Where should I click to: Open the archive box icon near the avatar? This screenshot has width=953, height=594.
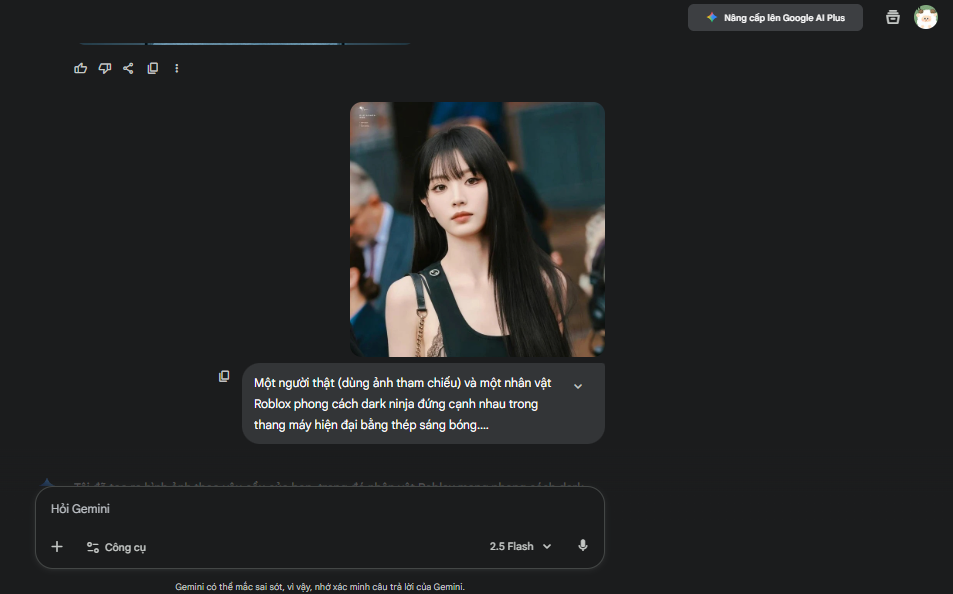click(x=893, y=17)
